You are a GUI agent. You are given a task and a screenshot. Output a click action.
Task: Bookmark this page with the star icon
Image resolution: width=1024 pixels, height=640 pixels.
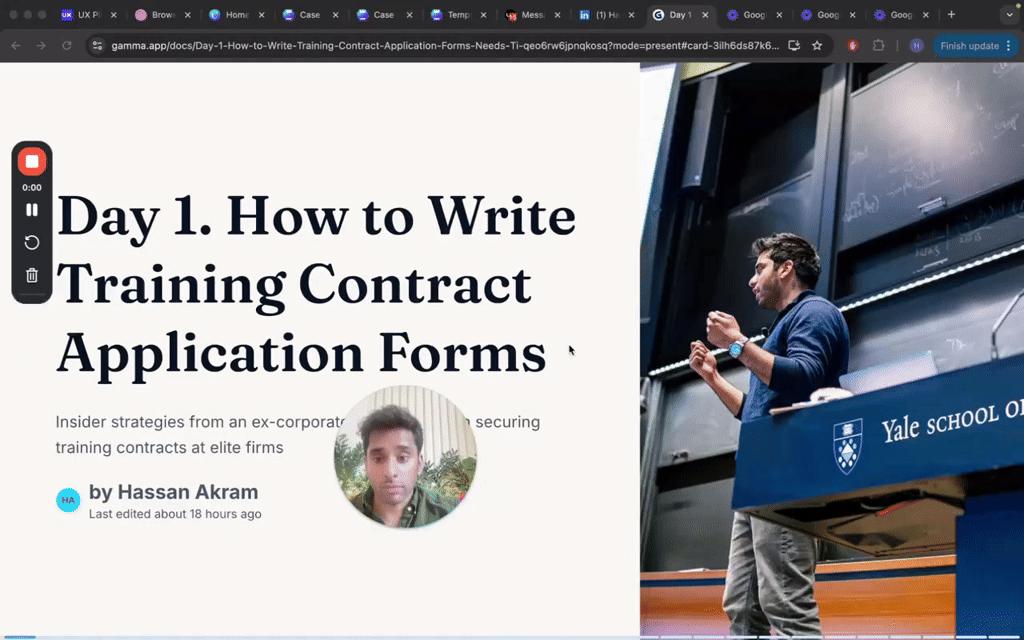817,46
